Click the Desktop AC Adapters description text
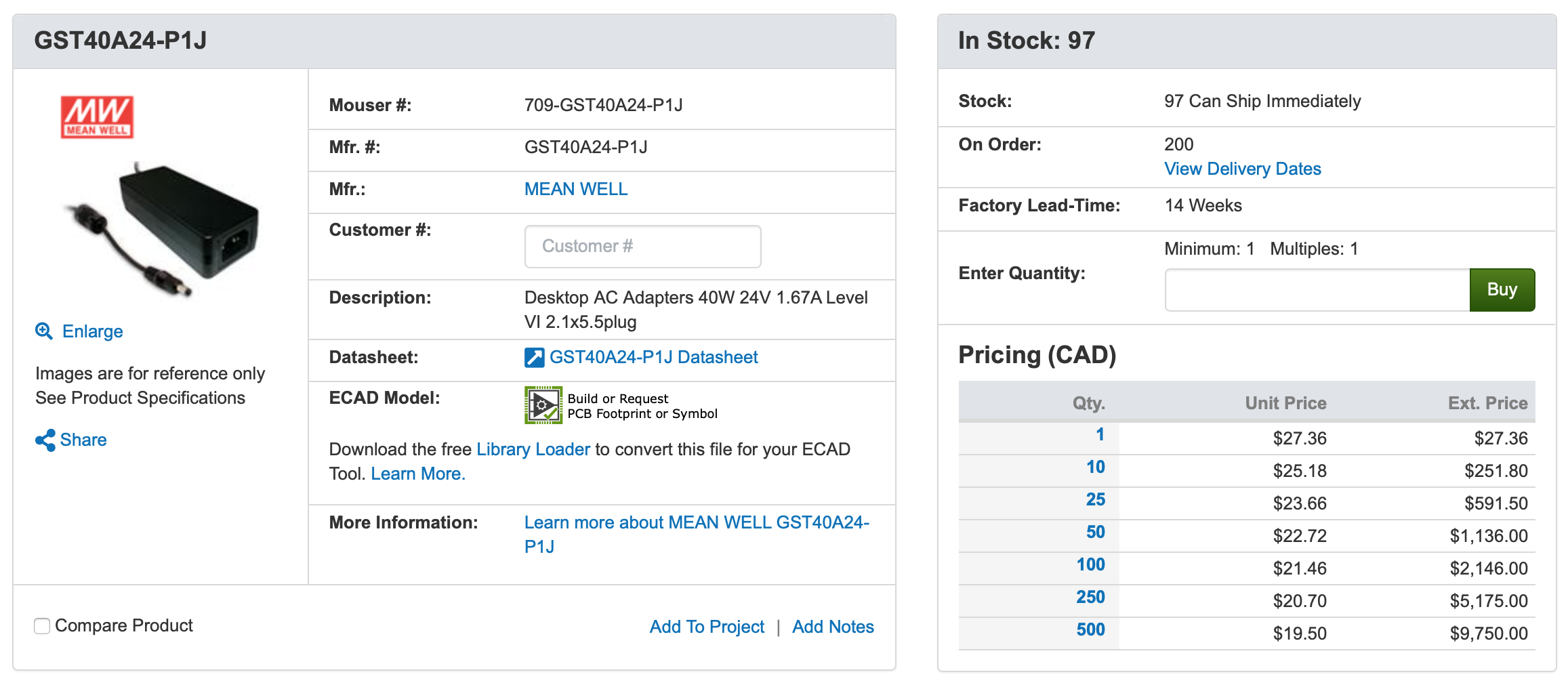The height and width of the screenshot is (687, 1568). tap(696, 310)
